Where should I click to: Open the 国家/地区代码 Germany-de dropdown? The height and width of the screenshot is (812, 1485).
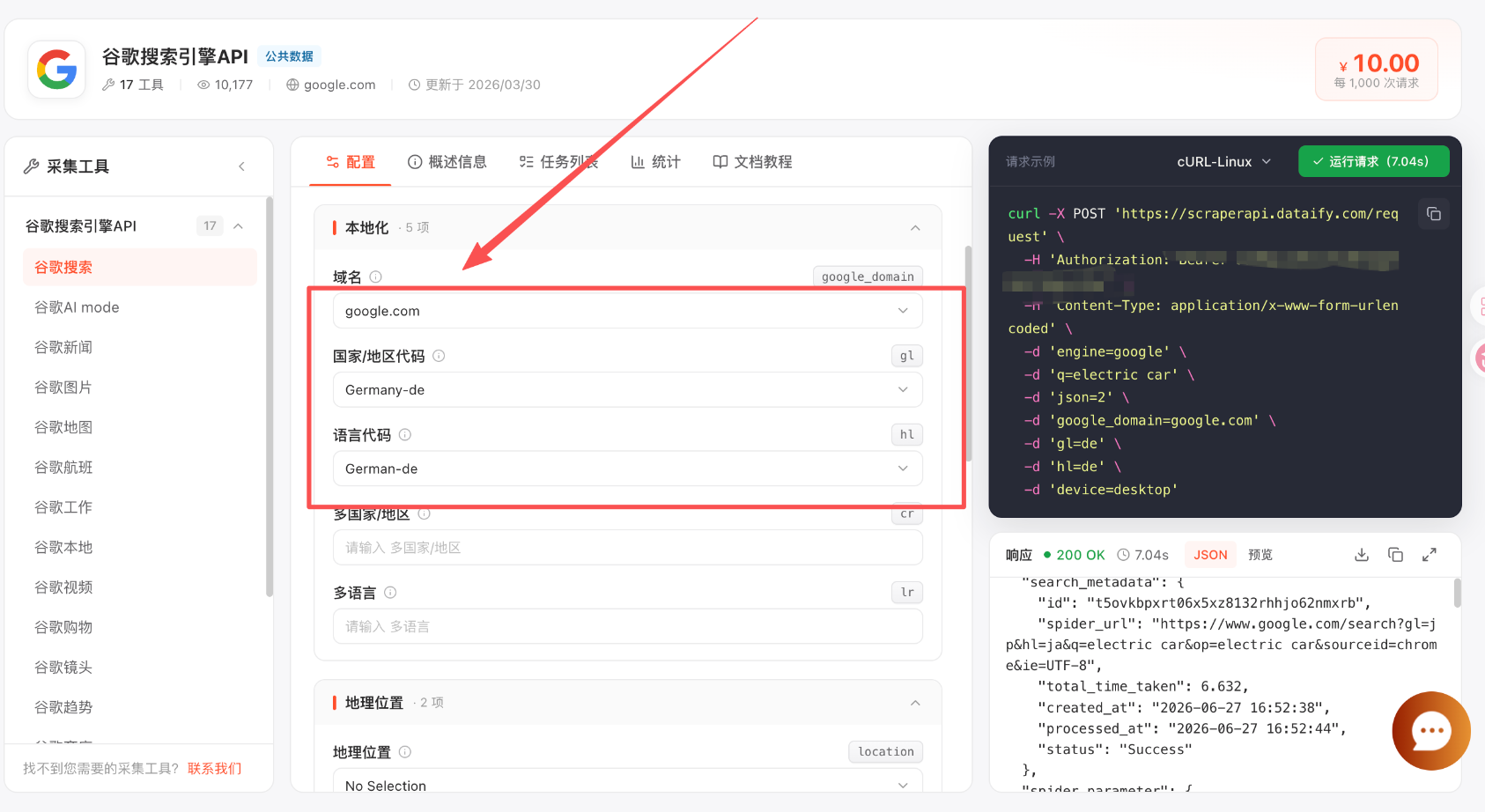[x=628, y=389]
